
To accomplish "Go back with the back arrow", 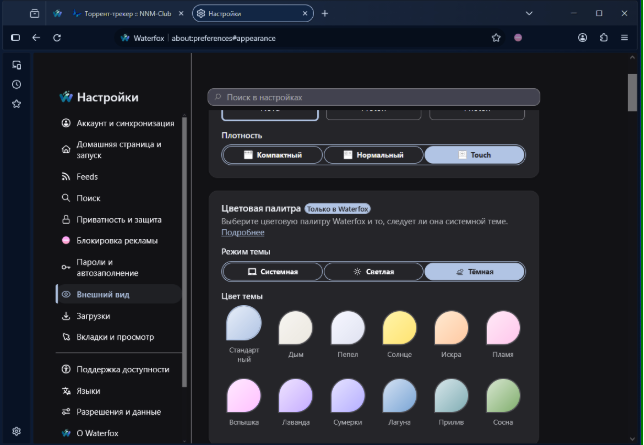I will pyautogui.click(x=36, y=38).
